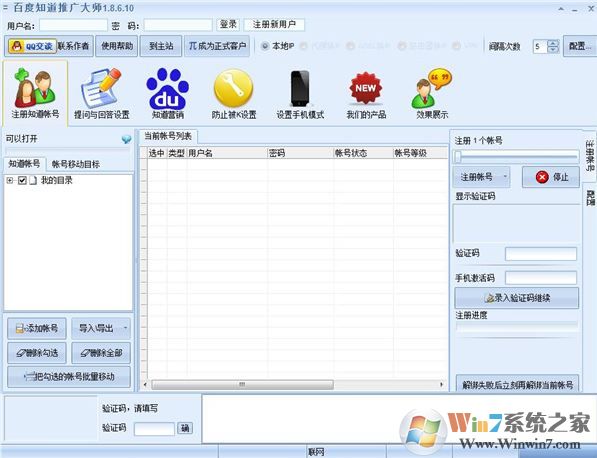Select the second vertical side tab
The width and height of the screenshot is (597, 458).
pos(589,197)
